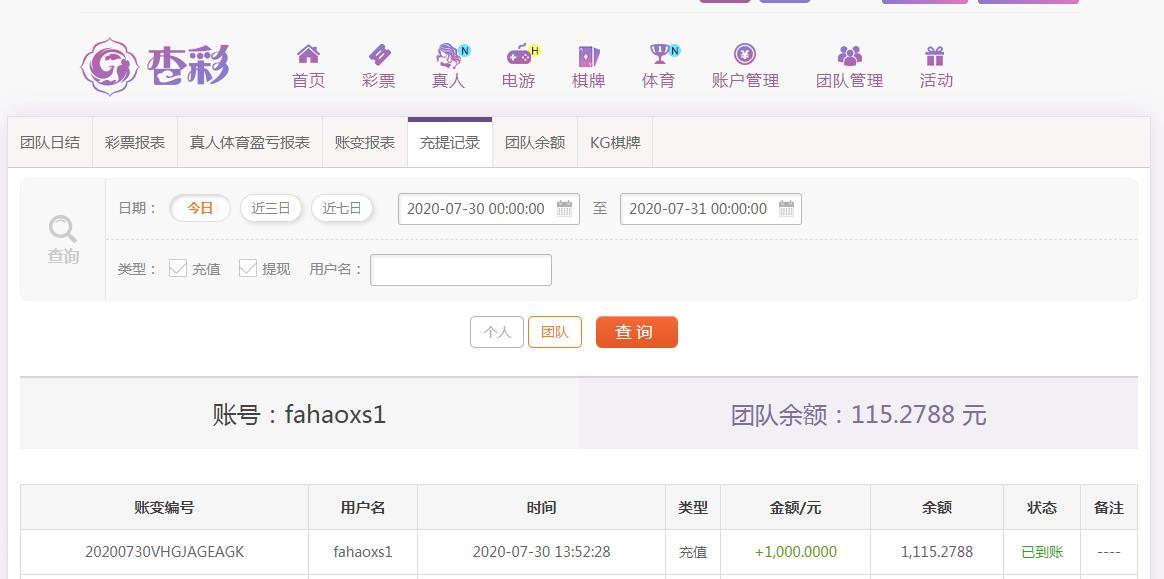Click the end date field 2020-07-31

pyautogui.click(x=710, y=209)
